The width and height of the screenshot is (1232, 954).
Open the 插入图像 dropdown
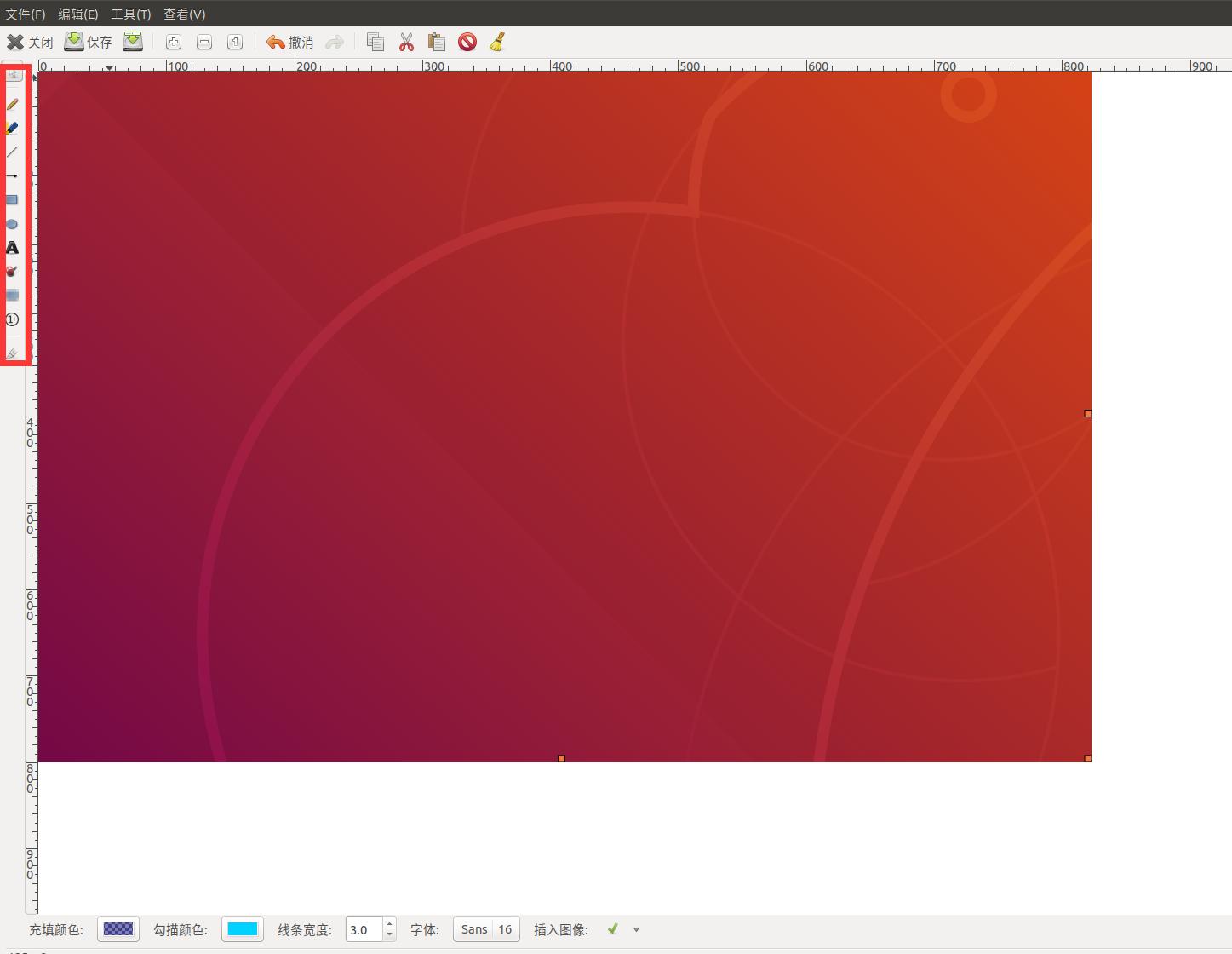coord(635,929)
